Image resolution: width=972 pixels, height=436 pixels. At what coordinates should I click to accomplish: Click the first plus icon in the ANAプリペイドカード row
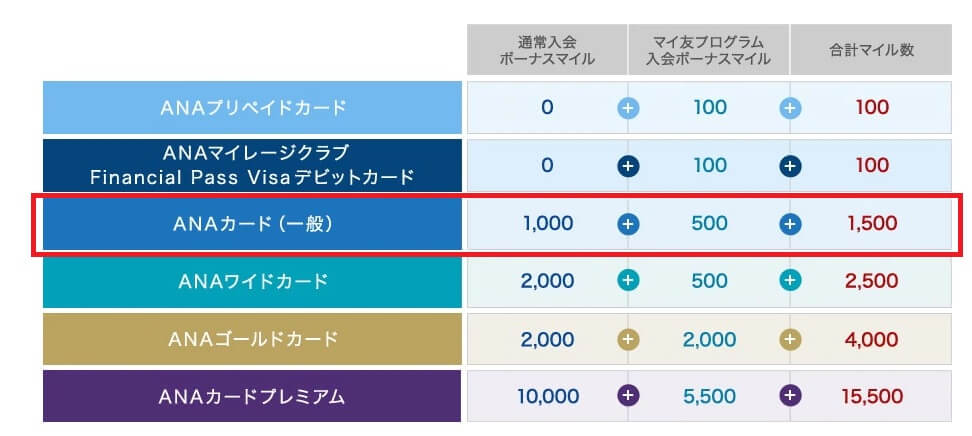tap(628, 108)
